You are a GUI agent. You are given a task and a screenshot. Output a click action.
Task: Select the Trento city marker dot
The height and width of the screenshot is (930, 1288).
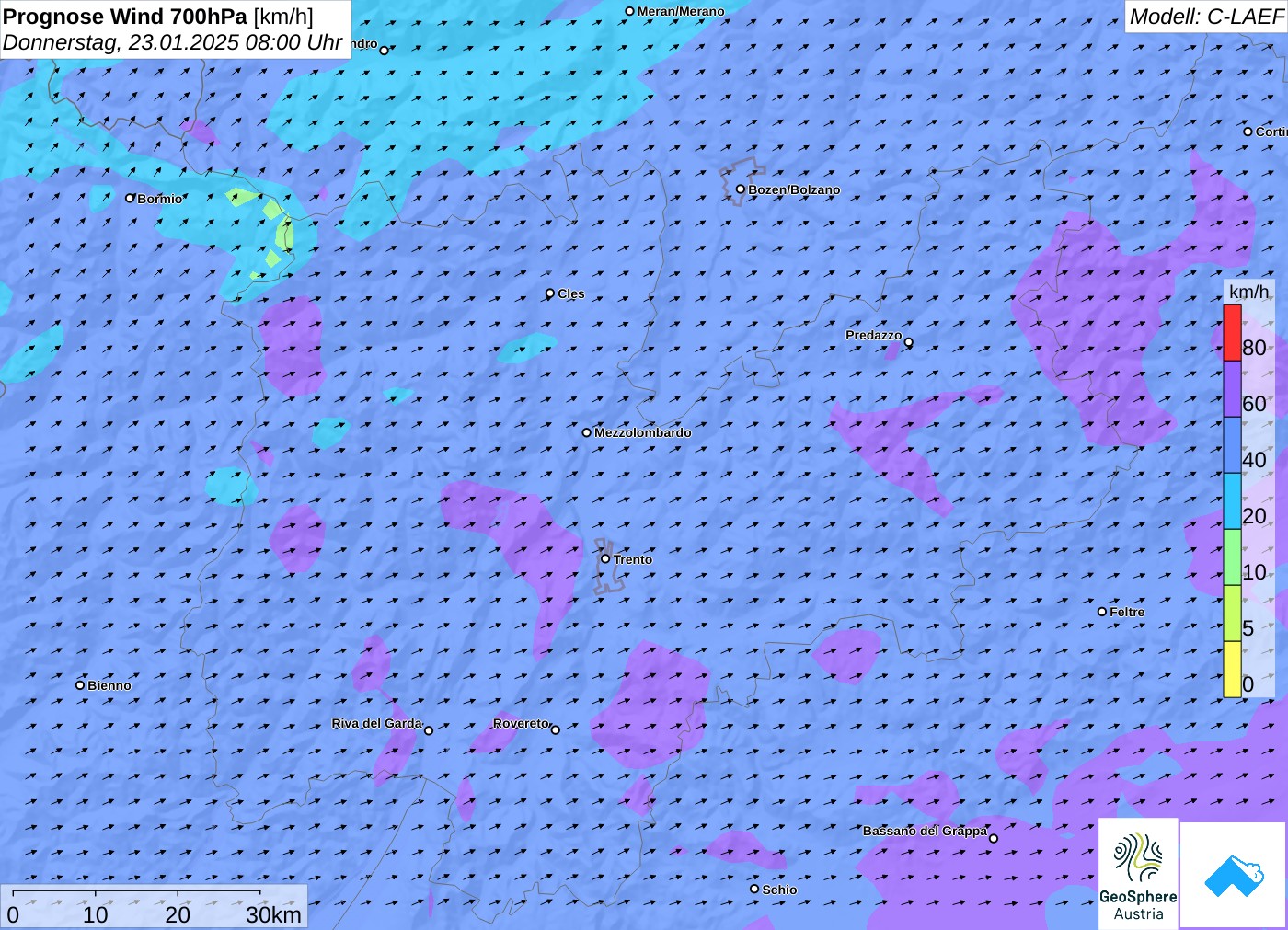(605, 558)
